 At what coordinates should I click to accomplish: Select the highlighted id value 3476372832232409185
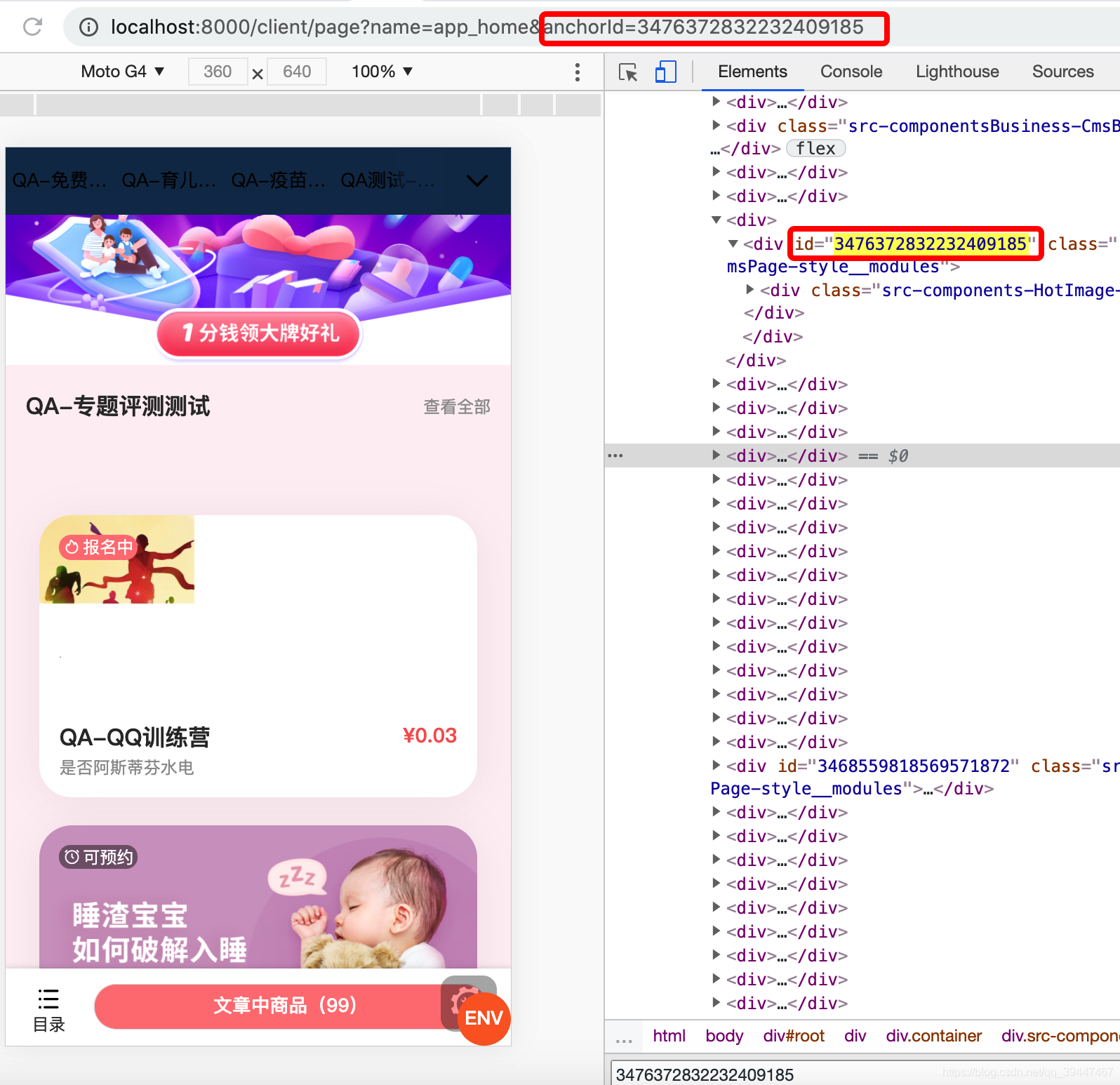pos(931,244)
